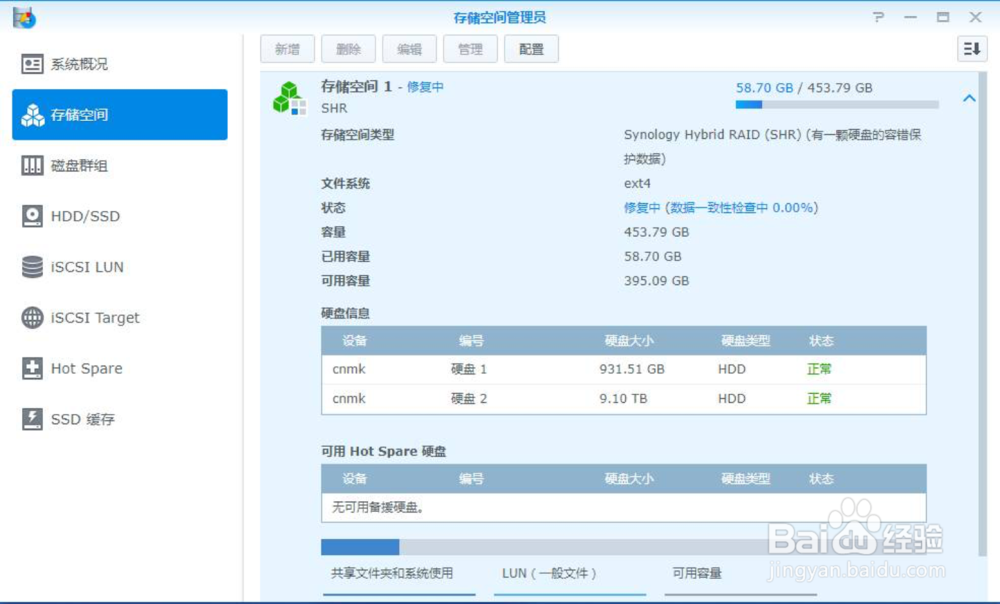Click the 共享文件夹和系统使用 legend label
The width and height of the screenshot is (1000, 604).
392,573
